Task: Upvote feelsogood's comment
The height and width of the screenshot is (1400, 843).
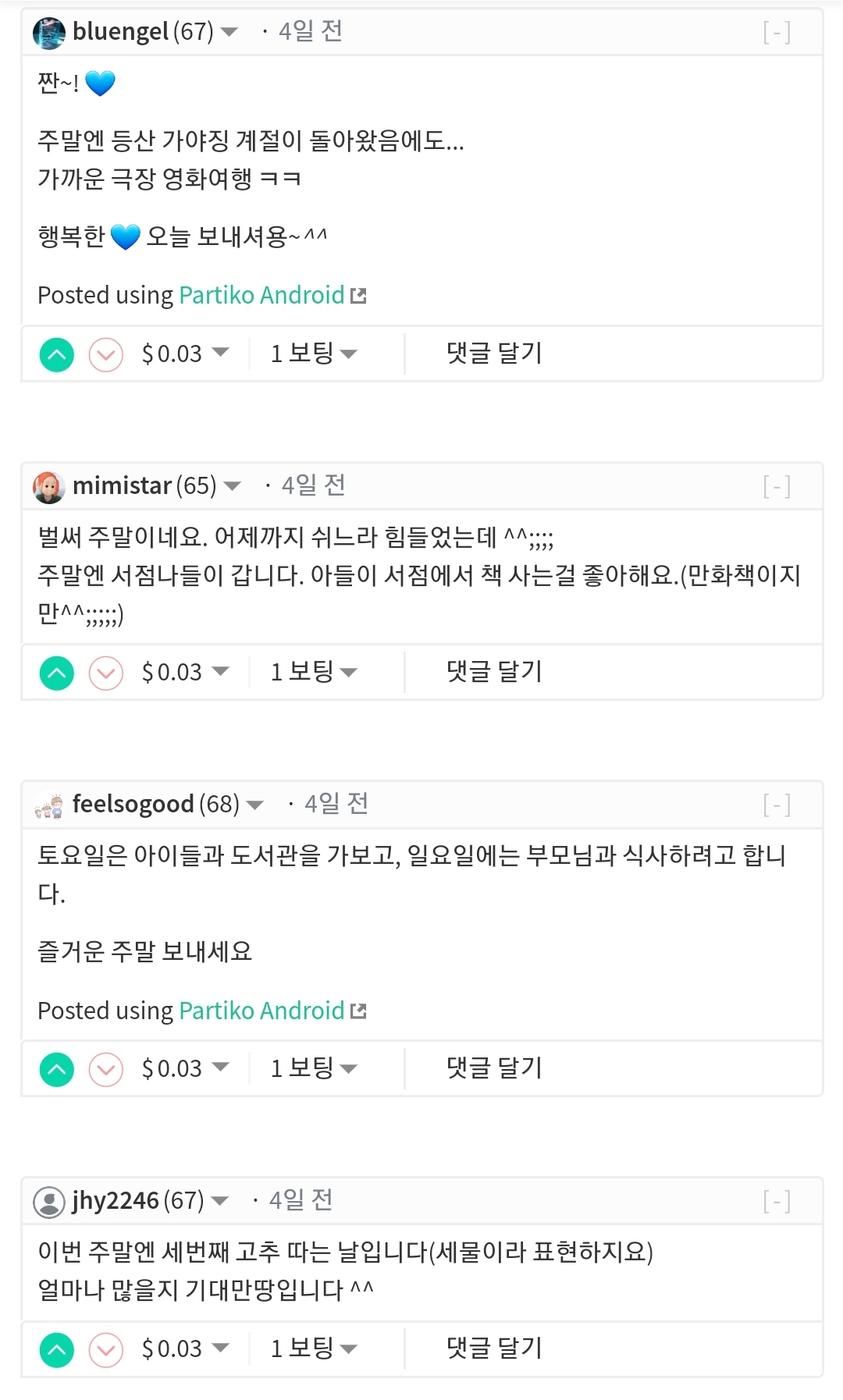Action: tap(57, 1069)
